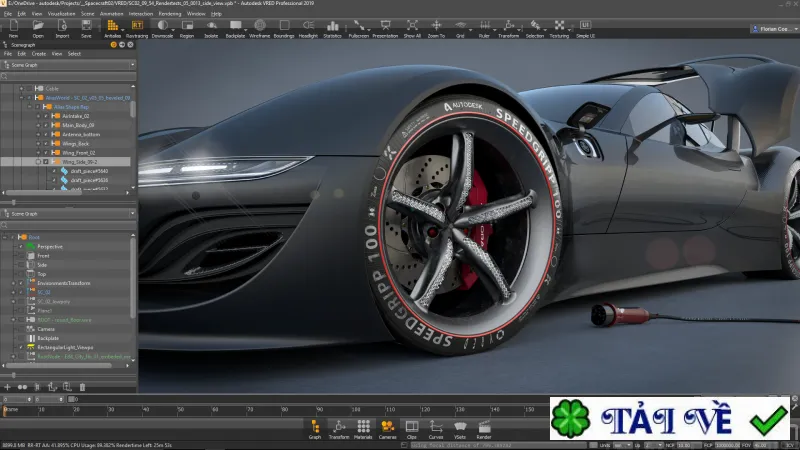The width and height of the screenshot is (800, 450).
Task: Toggle checkbox of EnvironmentsTransform node
Action: [x=21, y=283]
